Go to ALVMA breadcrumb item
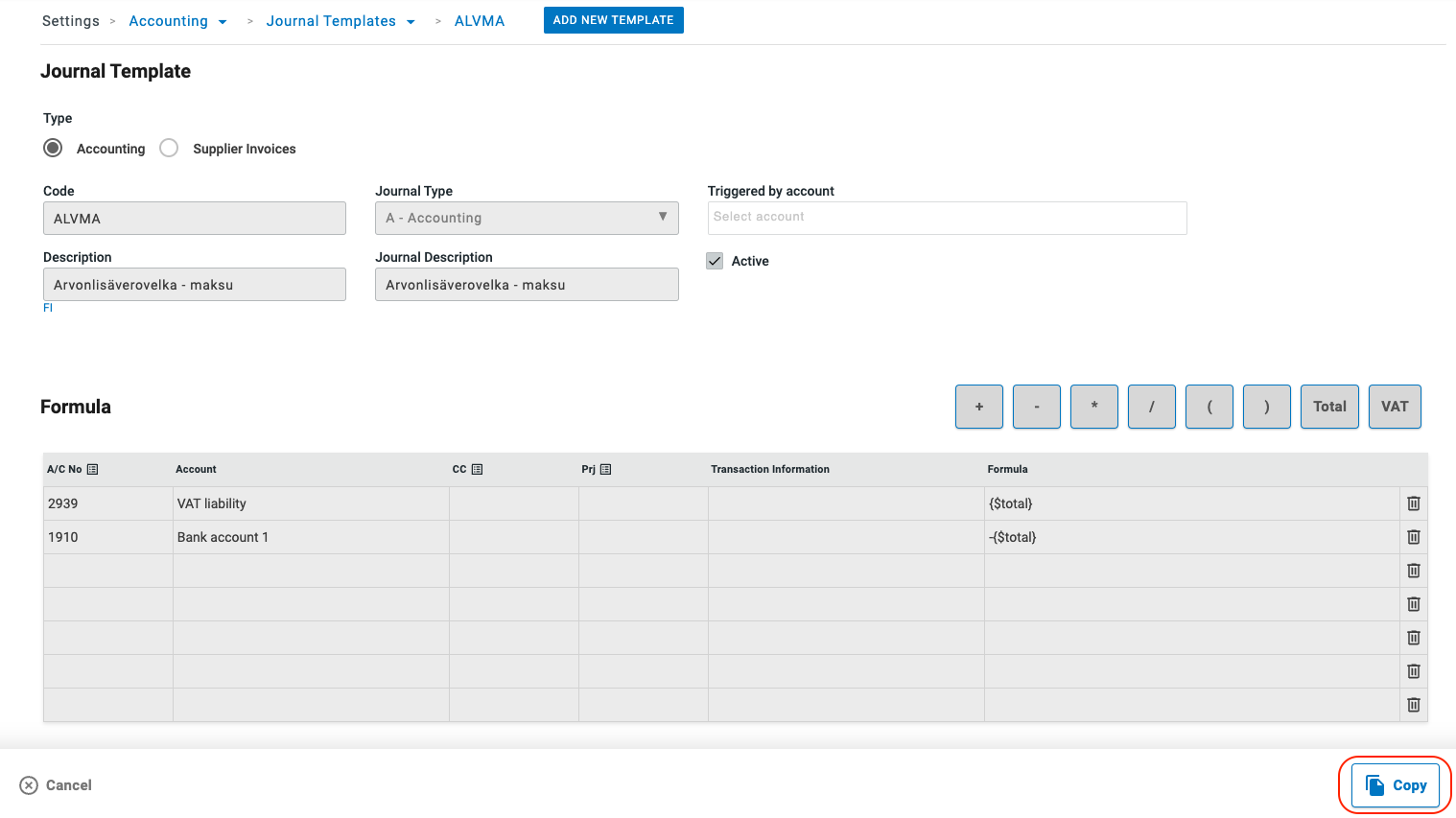Image resolution: width=1456 pixels, height=818 pixels. (479, 21)
